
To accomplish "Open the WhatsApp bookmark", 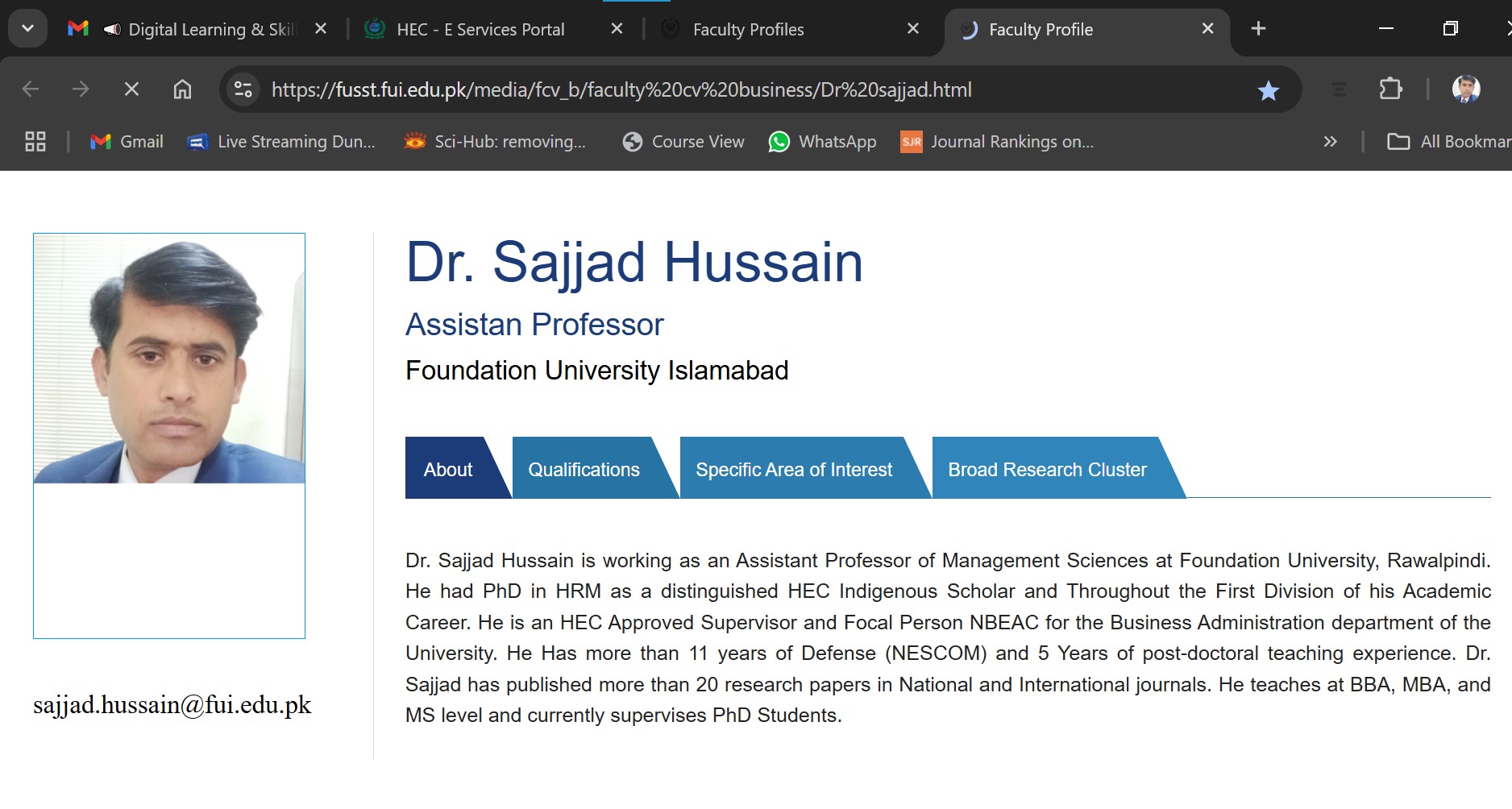I will coord(822,142).
